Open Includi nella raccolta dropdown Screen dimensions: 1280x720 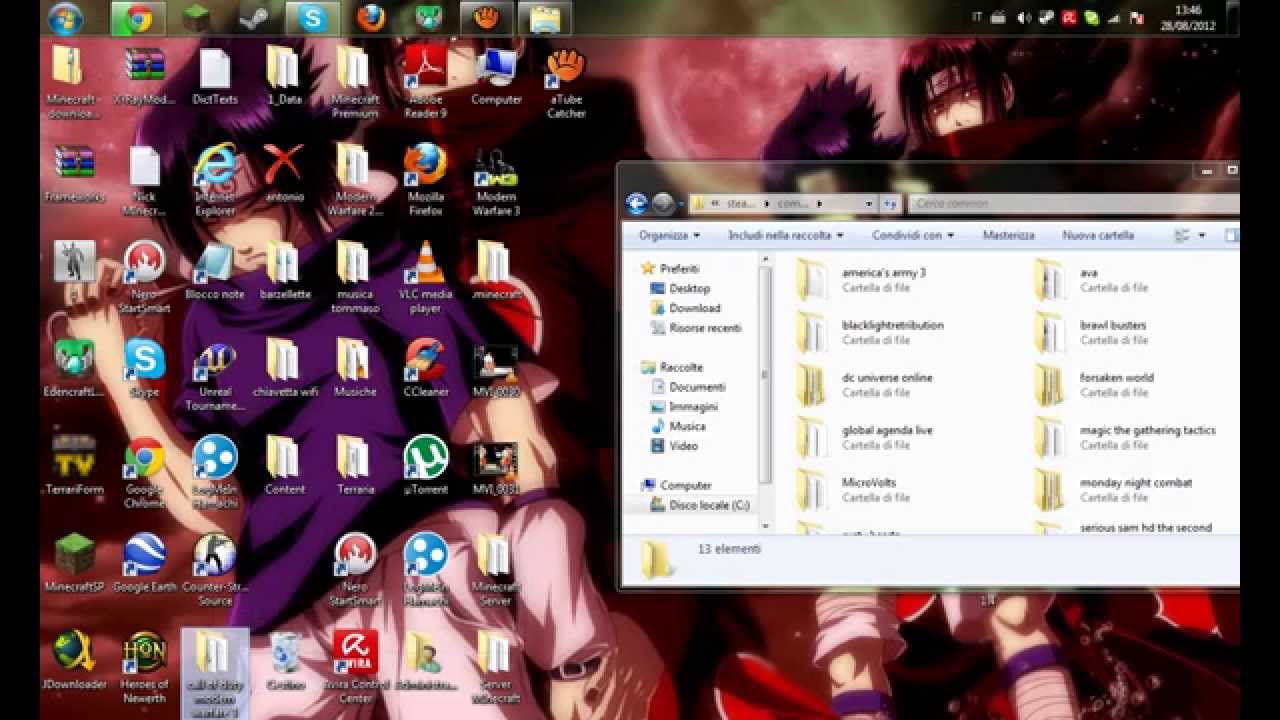pos(786,236)
